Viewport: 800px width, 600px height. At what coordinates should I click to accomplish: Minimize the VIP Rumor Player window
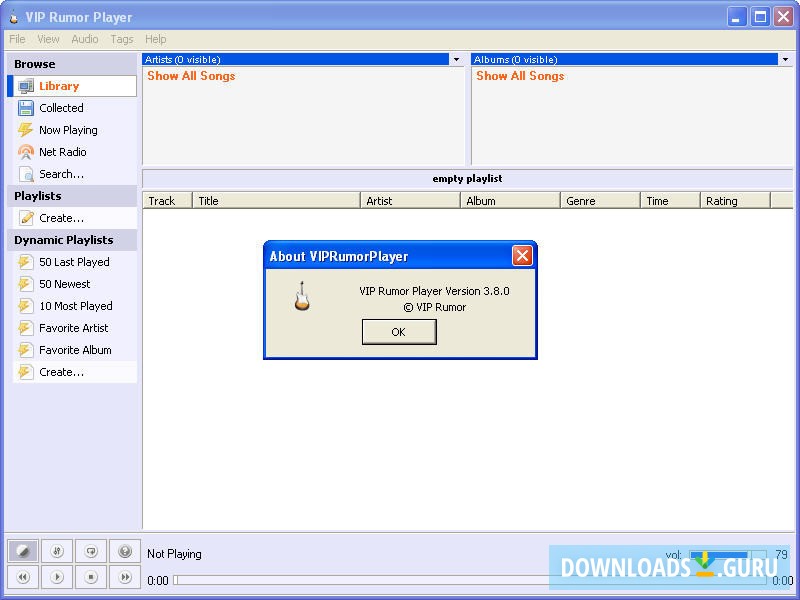736,17
